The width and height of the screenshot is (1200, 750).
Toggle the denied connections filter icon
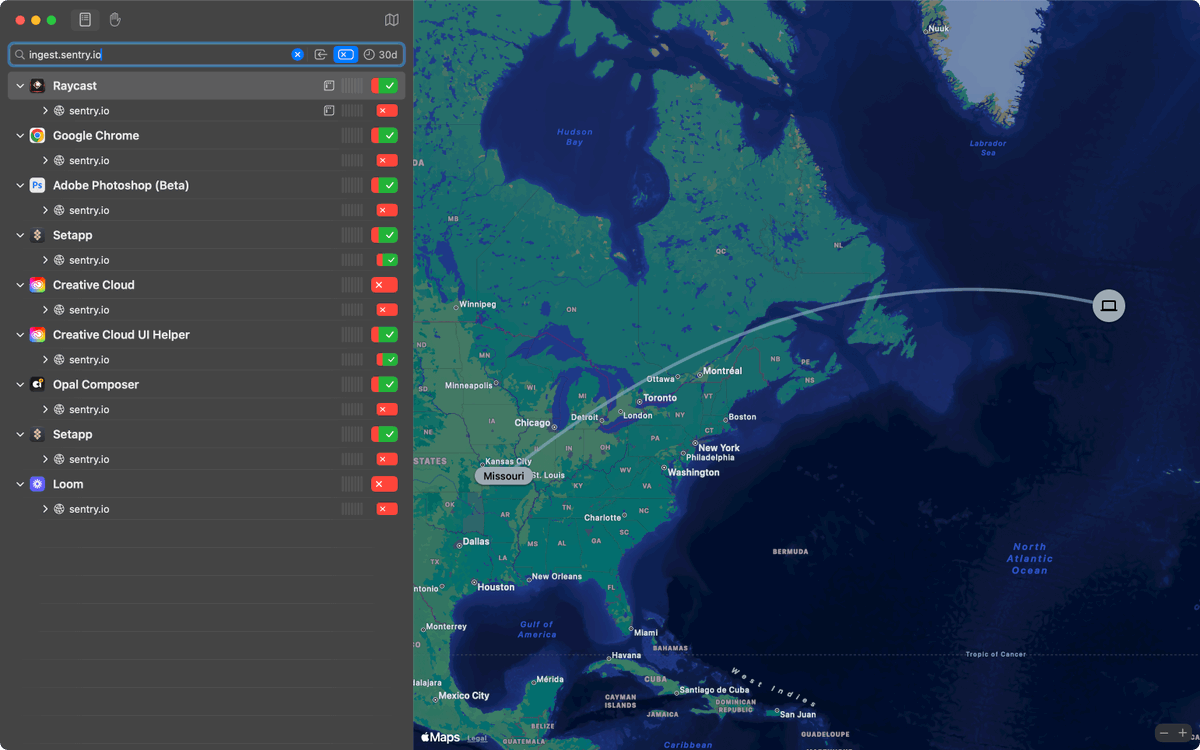(x=345, y=54)
